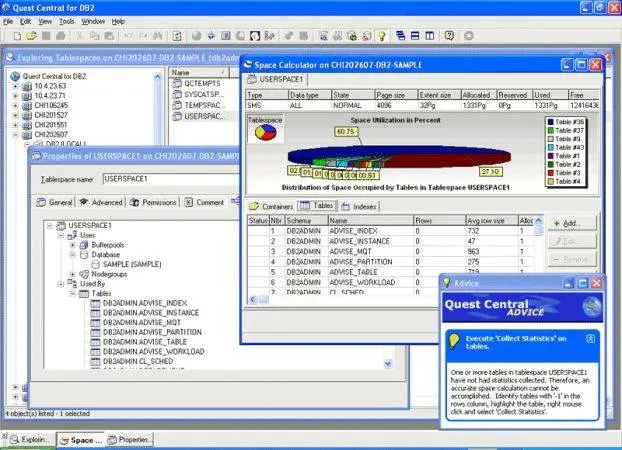Open the Permissions tab in Properties window

153,202
